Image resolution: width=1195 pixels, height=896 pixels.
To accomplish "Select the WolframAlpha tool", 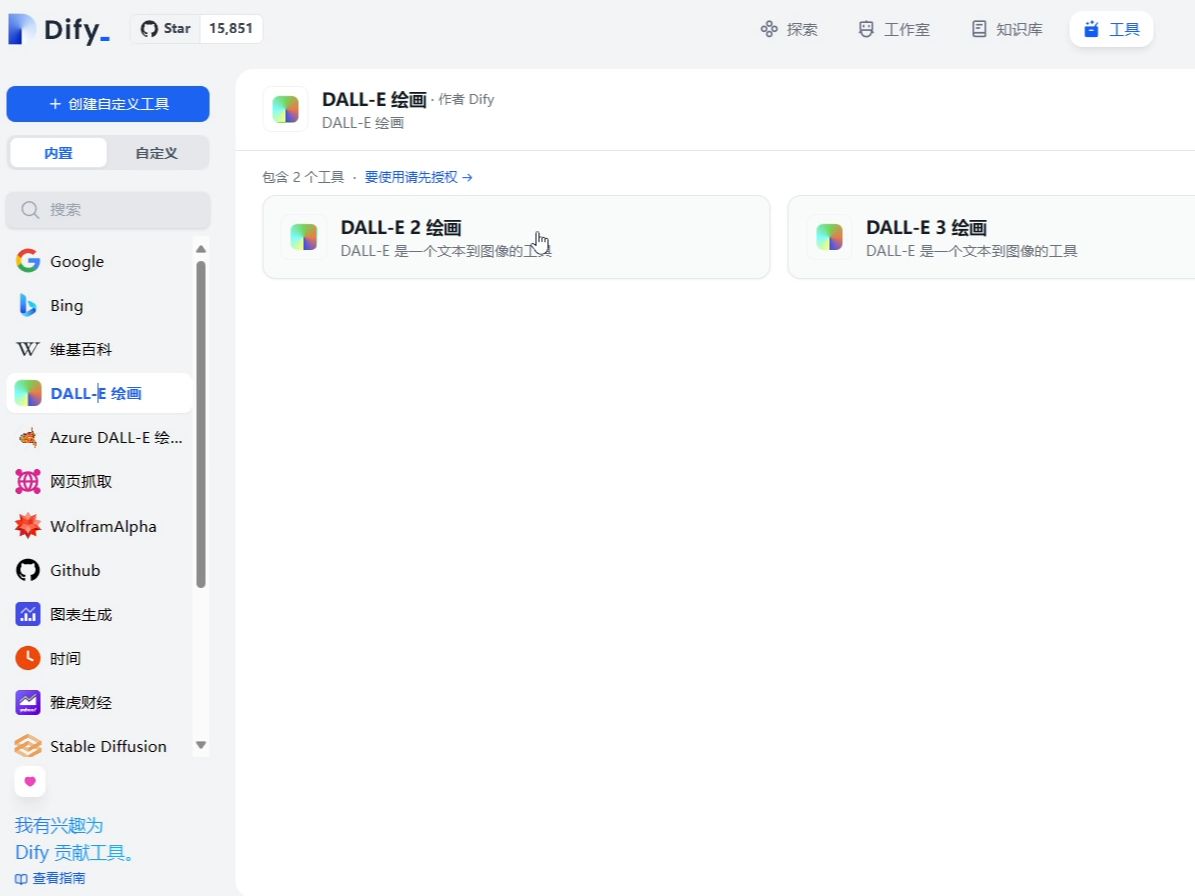I will (x=103, y=525).
